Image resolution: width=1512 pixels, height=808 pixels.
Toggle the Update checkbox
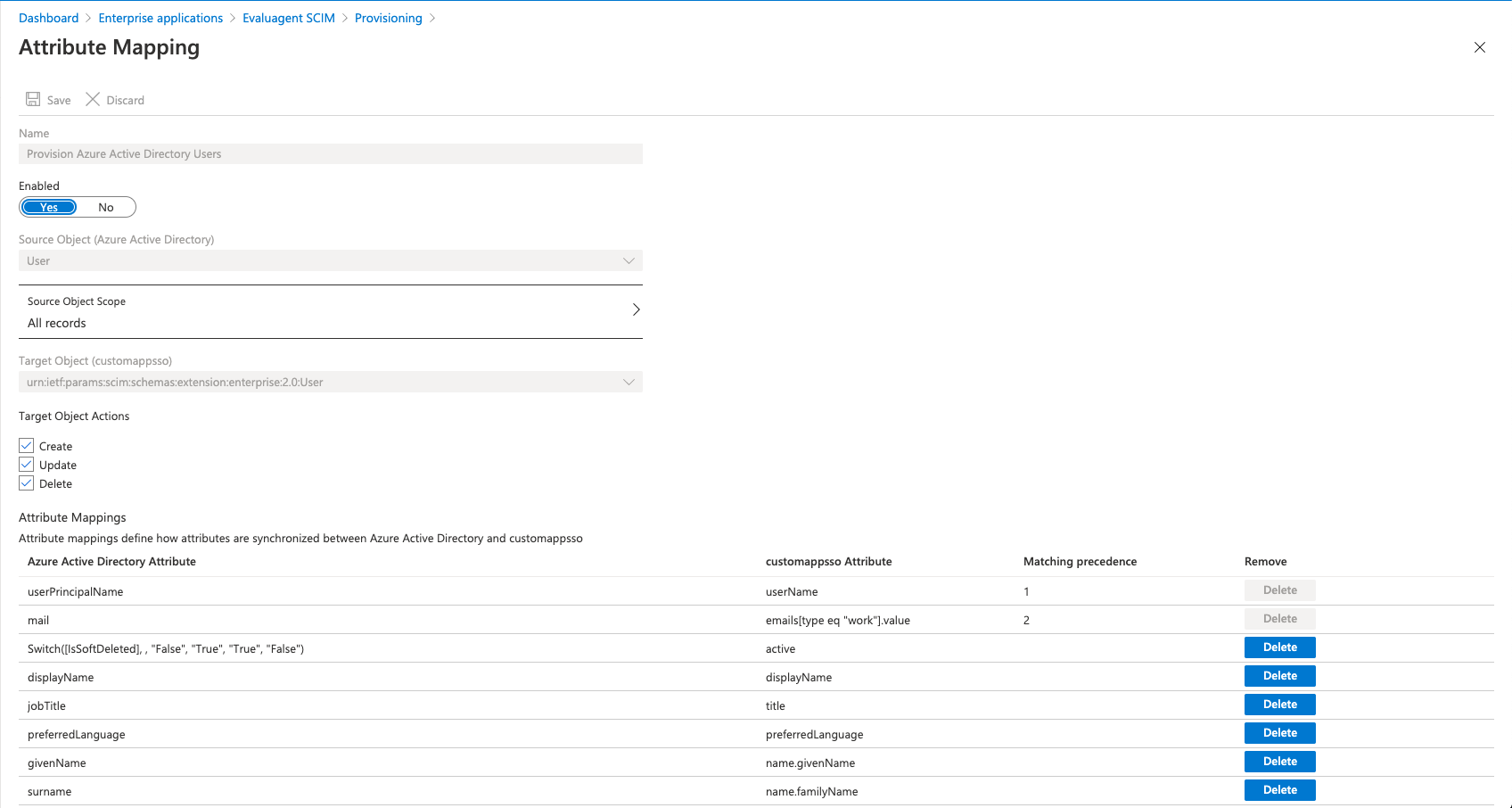point(27,464)
